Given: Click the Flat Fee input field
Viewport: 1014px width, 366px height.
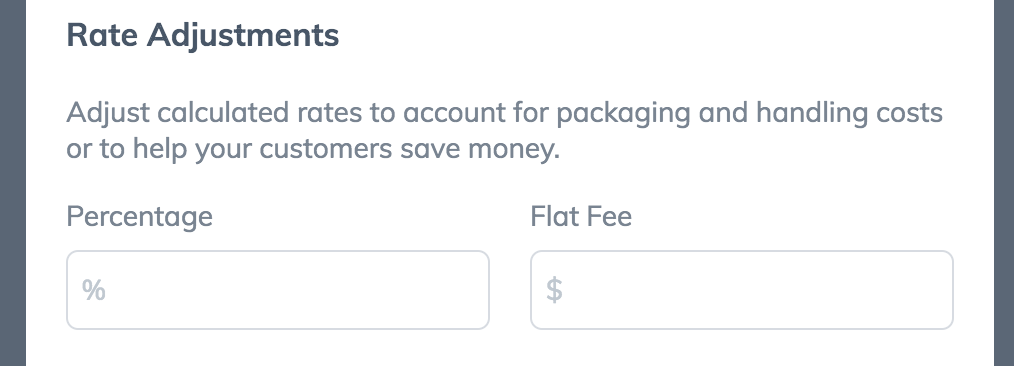Looking at the screenshot, I should tap(742, 290).
